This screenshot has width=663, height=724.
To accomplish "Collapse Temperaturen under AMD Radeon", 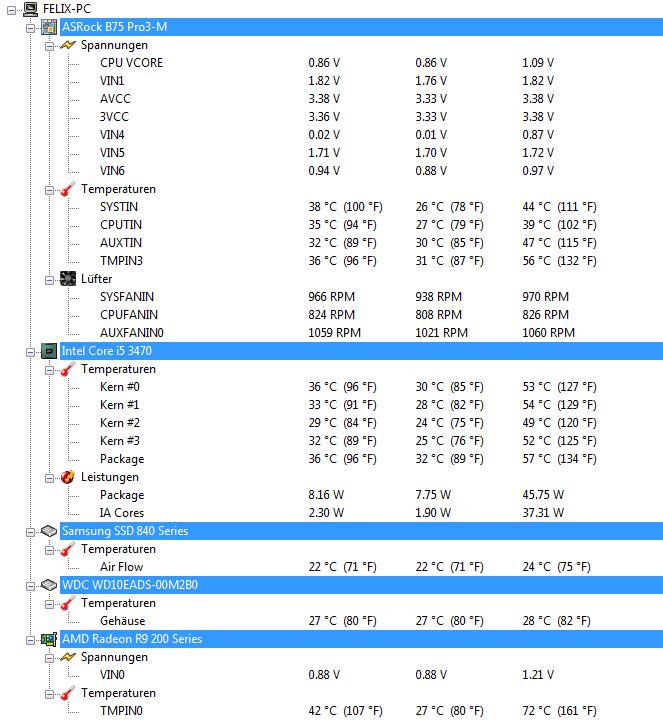I will click(49, 694).
